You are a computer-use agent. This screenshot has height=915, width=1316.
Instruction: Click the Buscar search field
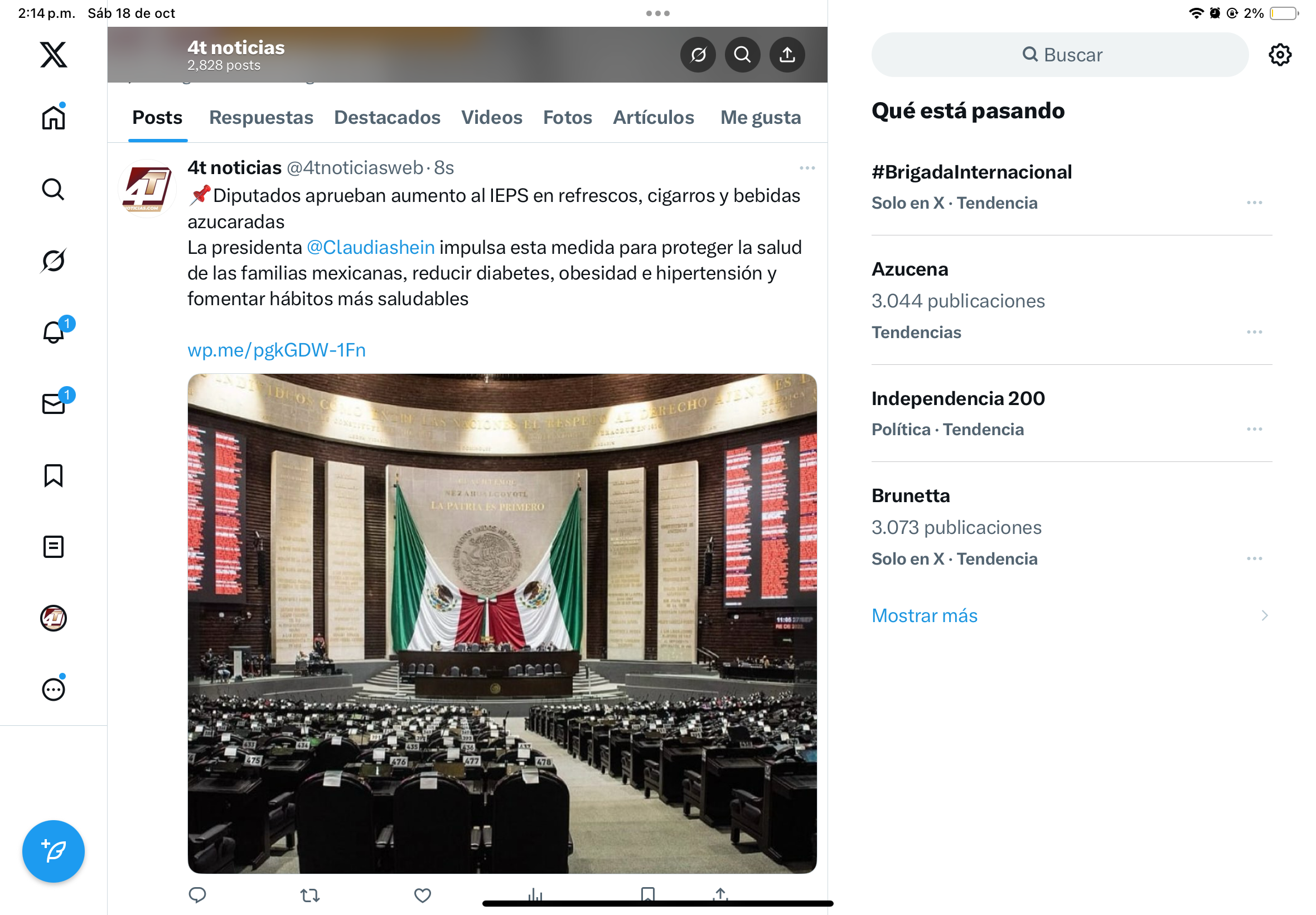click(1059, 55)
